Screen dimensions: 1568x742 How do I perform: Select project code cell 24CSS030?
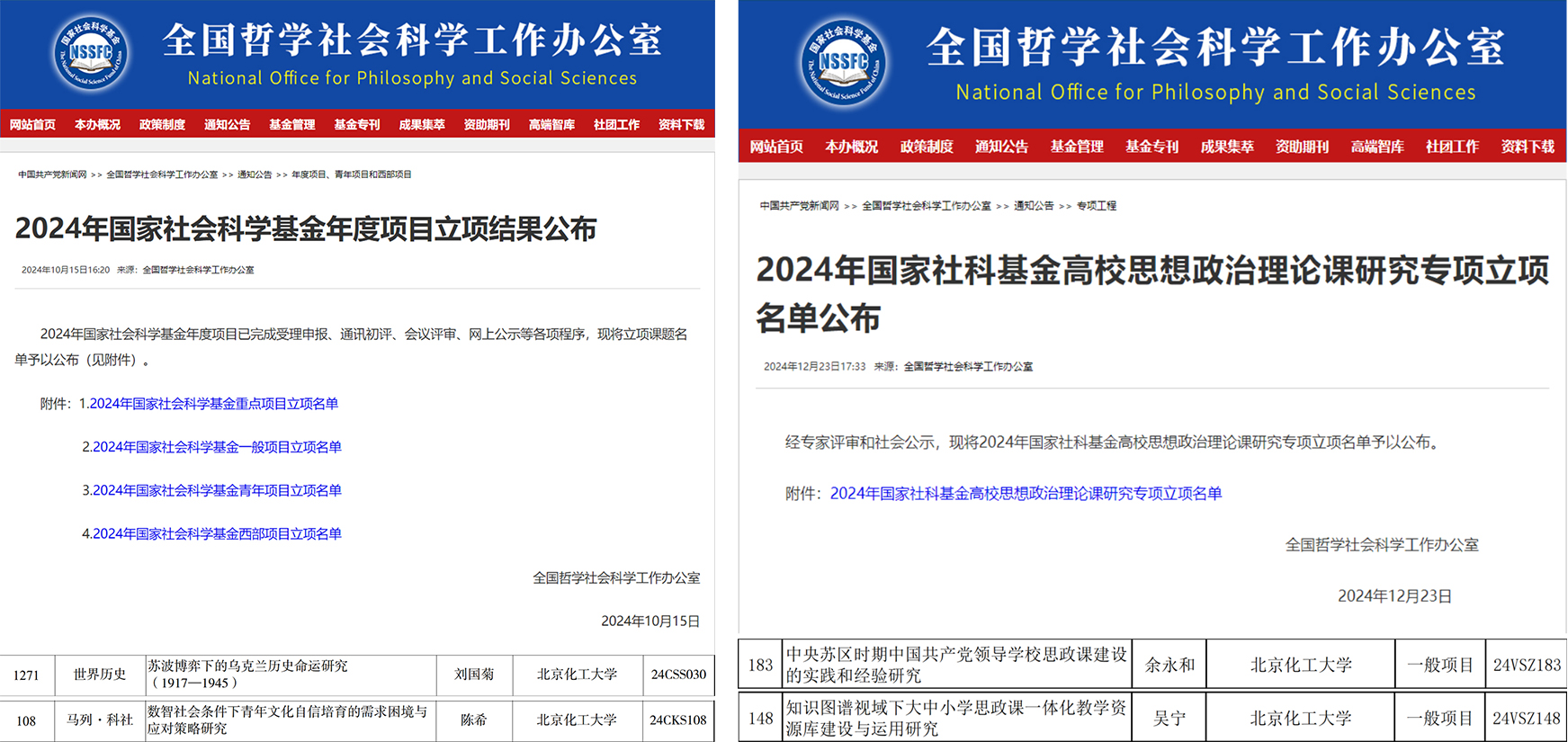pos(678,675)
